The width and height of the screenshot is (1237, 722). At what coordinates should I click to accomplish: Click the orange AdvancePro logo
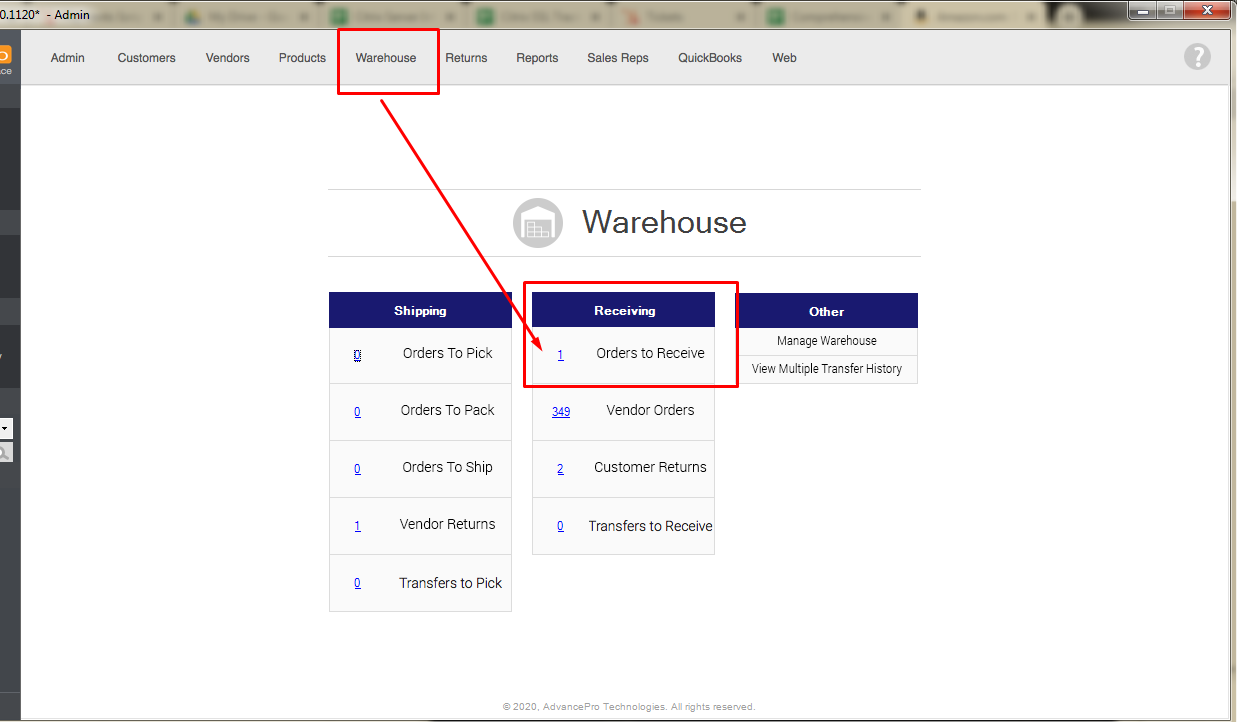[4, 57]
